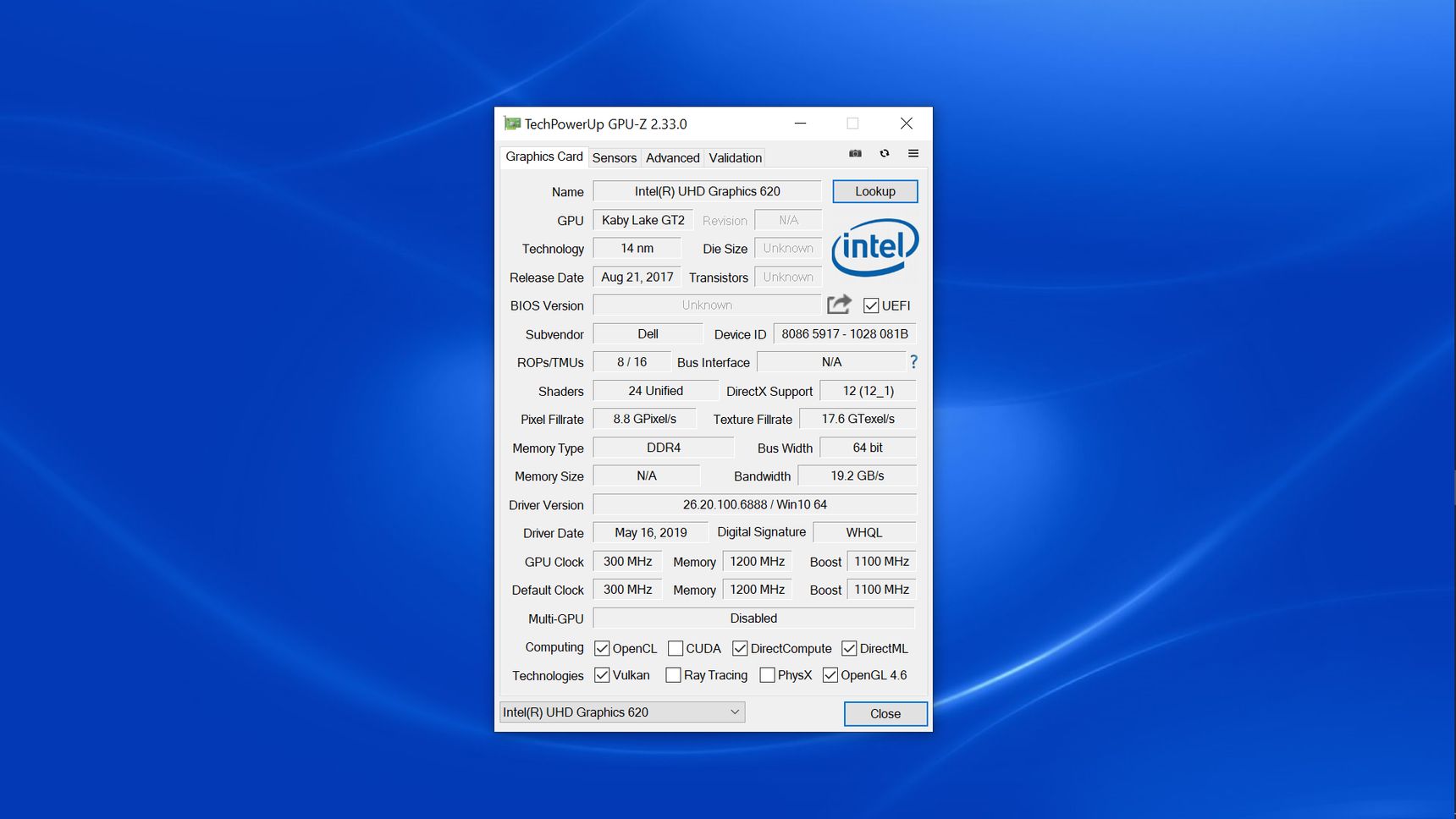Toggle the DirectML checkbox
The width and height of the screenshot is (1456, 819).
pyautogui.click(x=849, y=648)
